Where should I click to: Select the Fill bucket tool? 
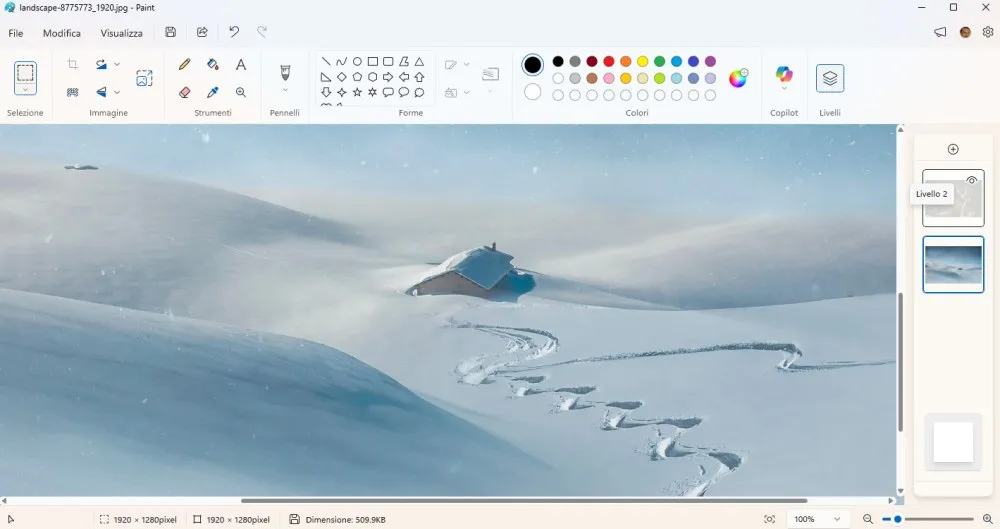click(213, 64)
